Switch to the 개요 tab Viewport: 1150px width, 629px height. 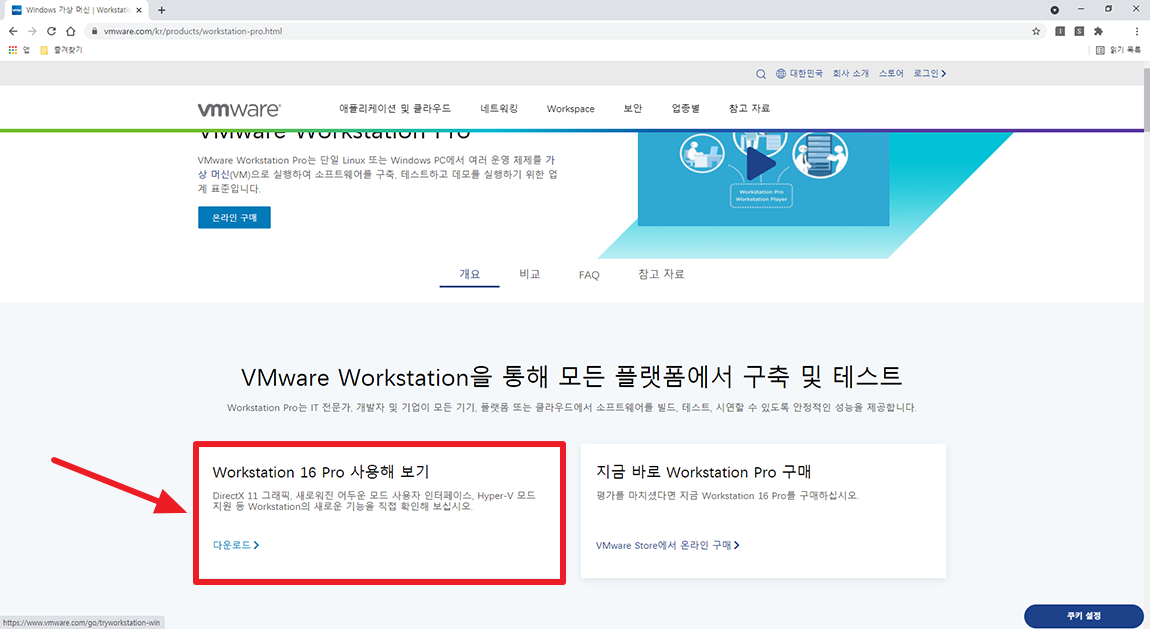click(x=469, y=274)
